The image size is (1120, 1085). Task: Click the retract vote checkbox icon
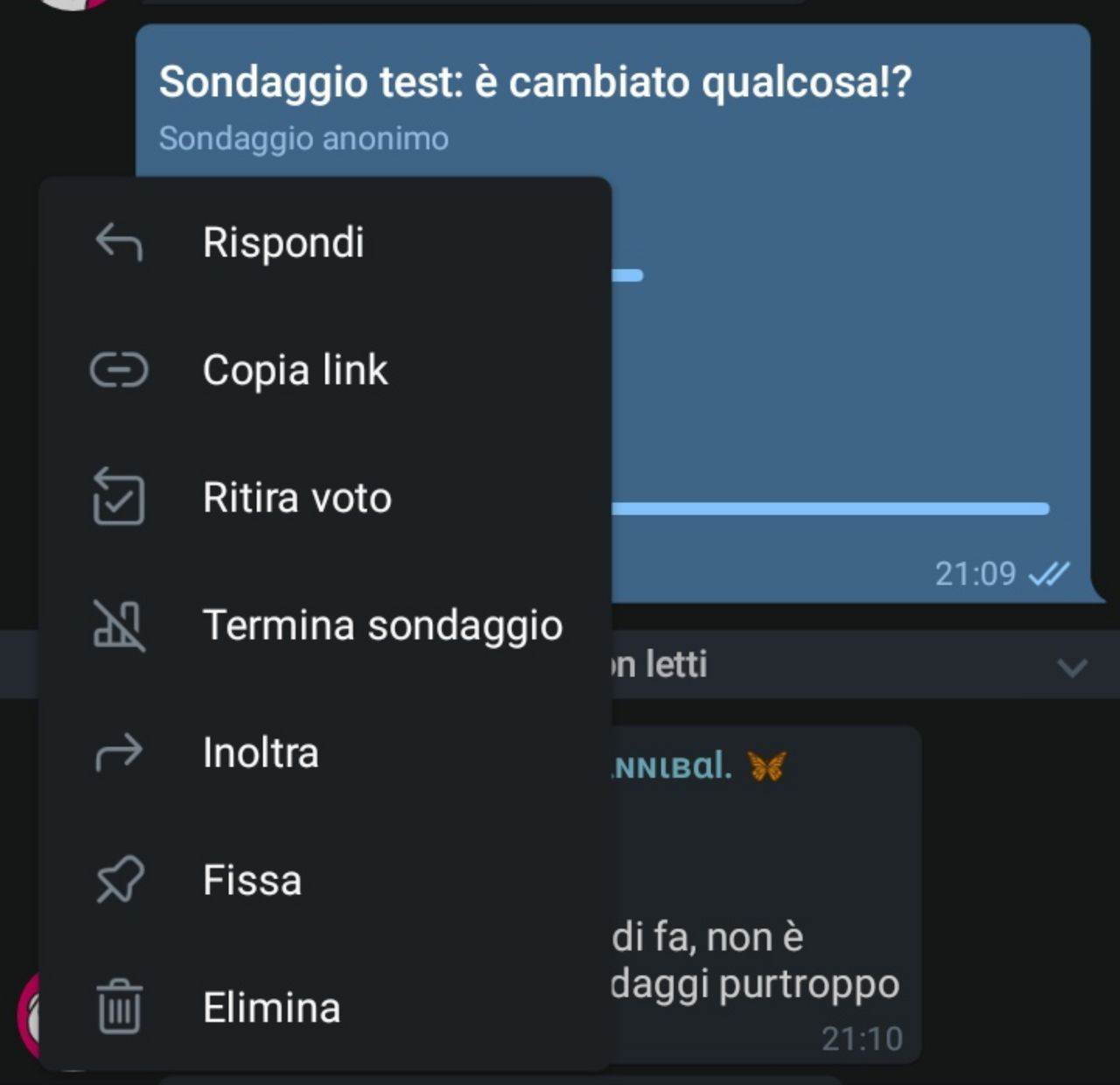click(119, 496)
